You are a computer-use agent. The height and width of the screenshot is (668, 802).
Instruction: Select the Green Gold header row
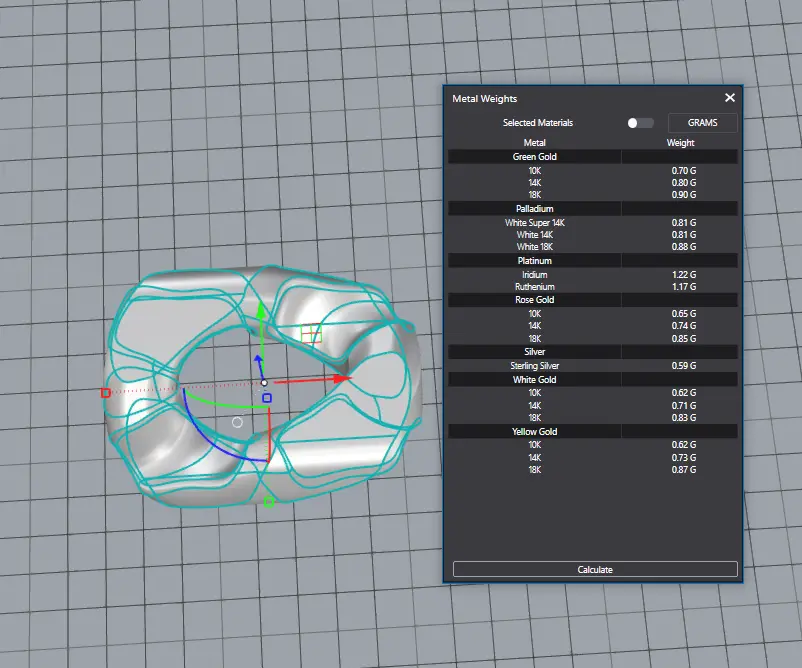(593, 157)
